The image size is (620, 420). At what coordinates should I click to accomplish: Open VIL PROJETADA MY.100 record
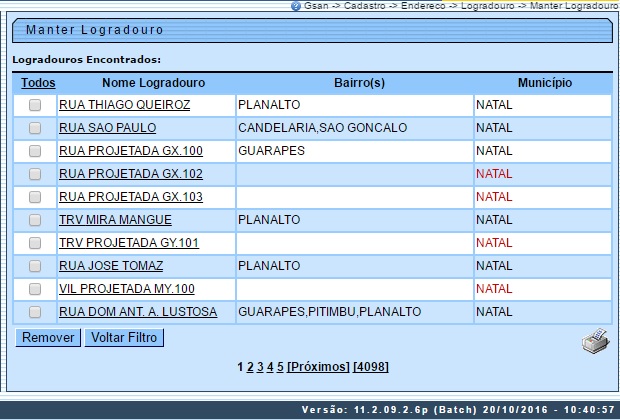click(127, 289)
